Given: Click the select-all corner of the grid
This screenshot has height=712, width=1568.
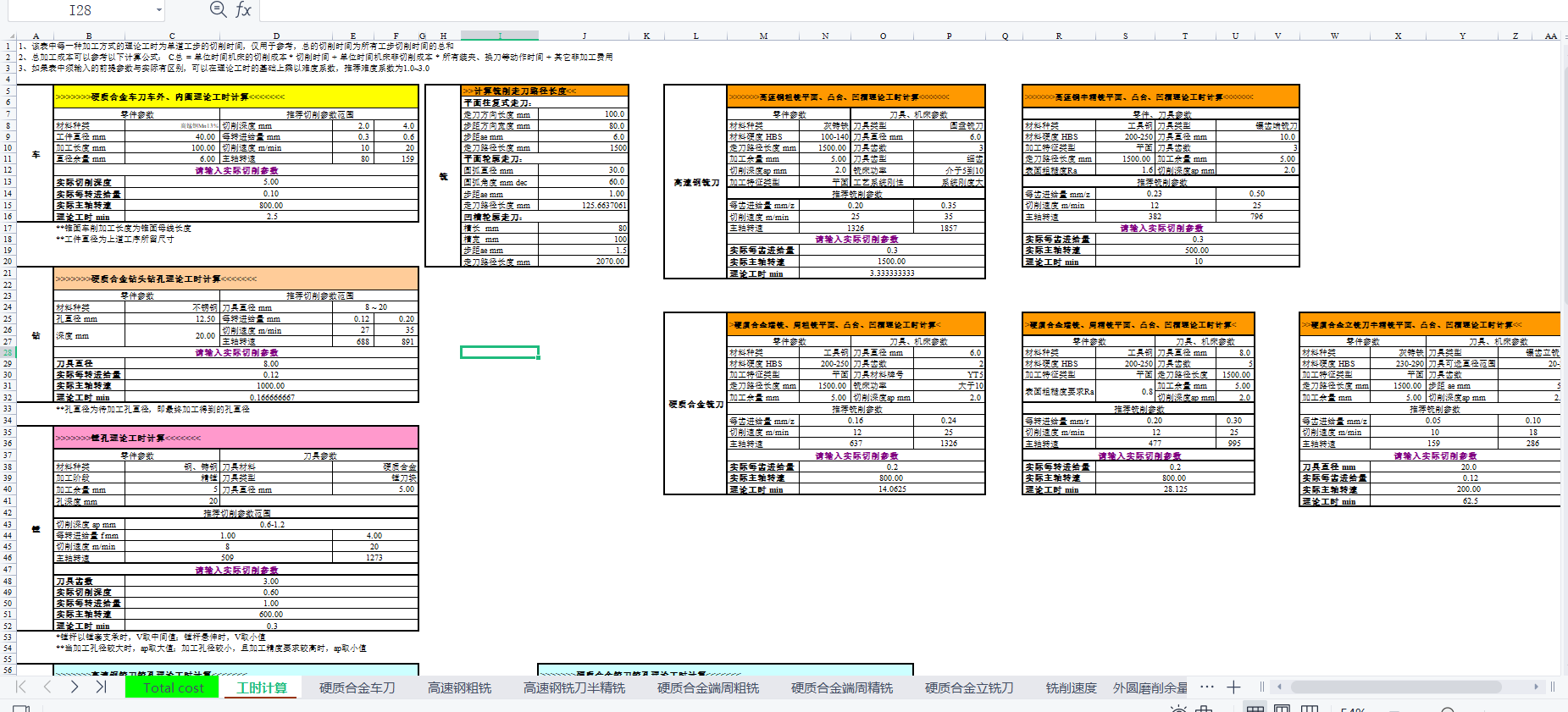Looking at the screenshot, I should (8, 36).
